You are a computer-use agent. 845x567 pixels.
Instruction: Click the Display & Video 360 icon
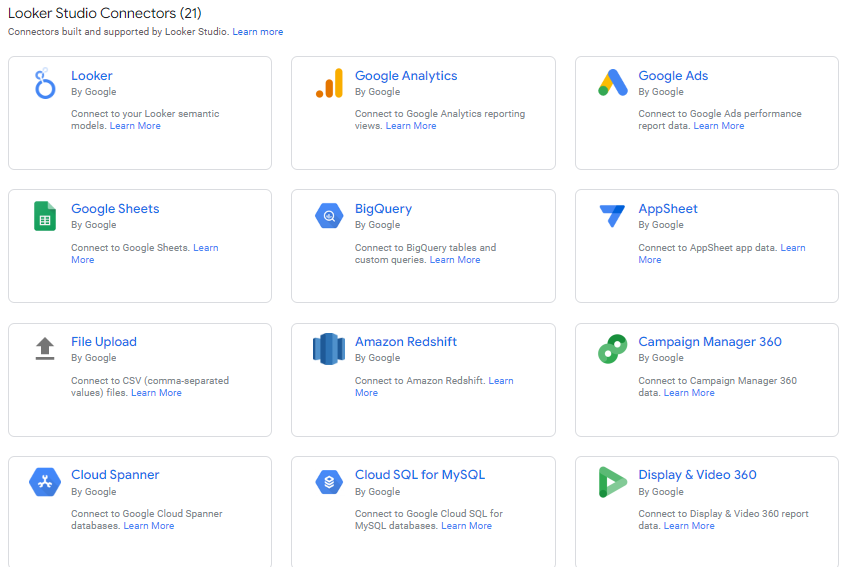point(612,482)
